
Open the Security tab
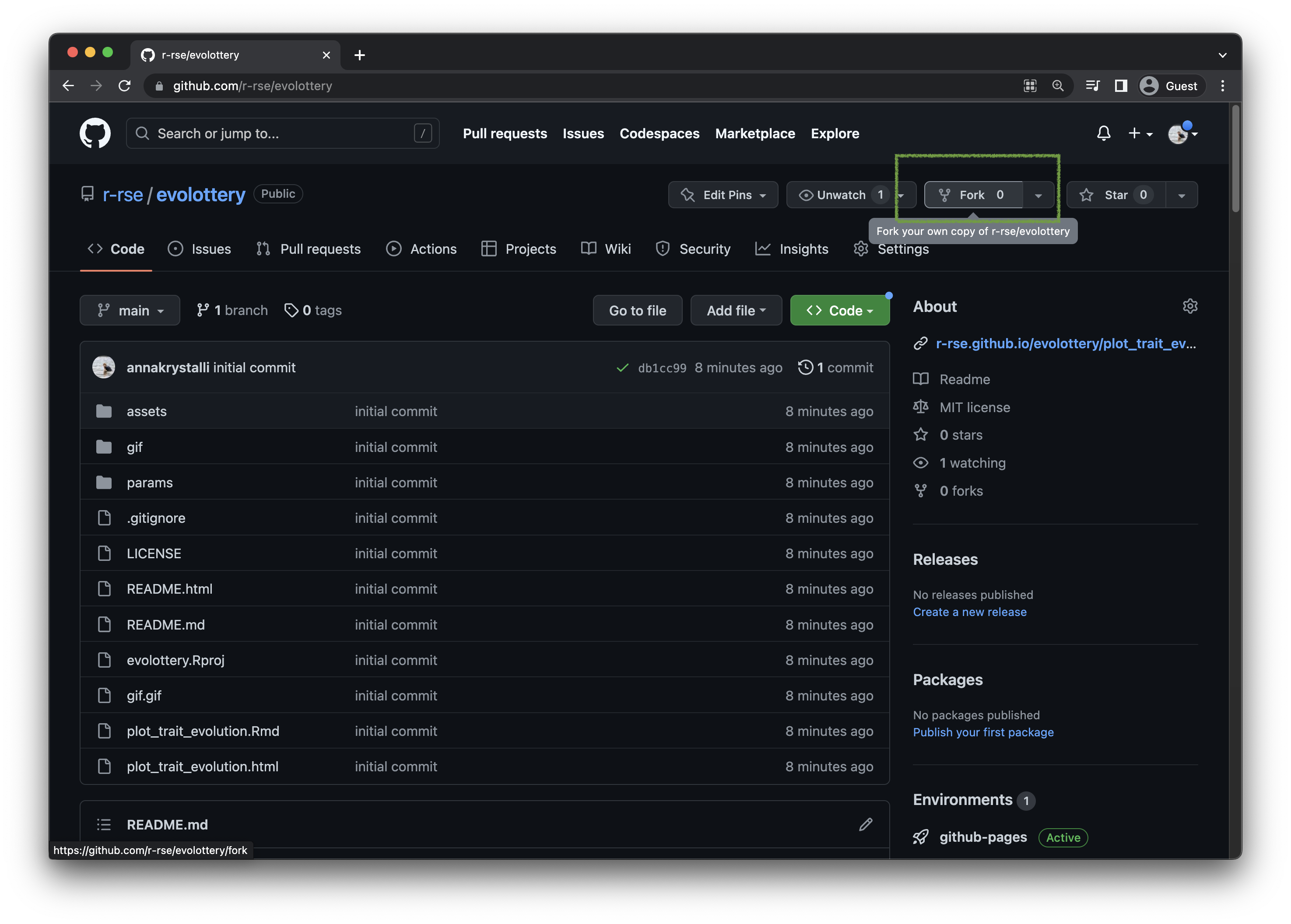[x=692, y=248]
